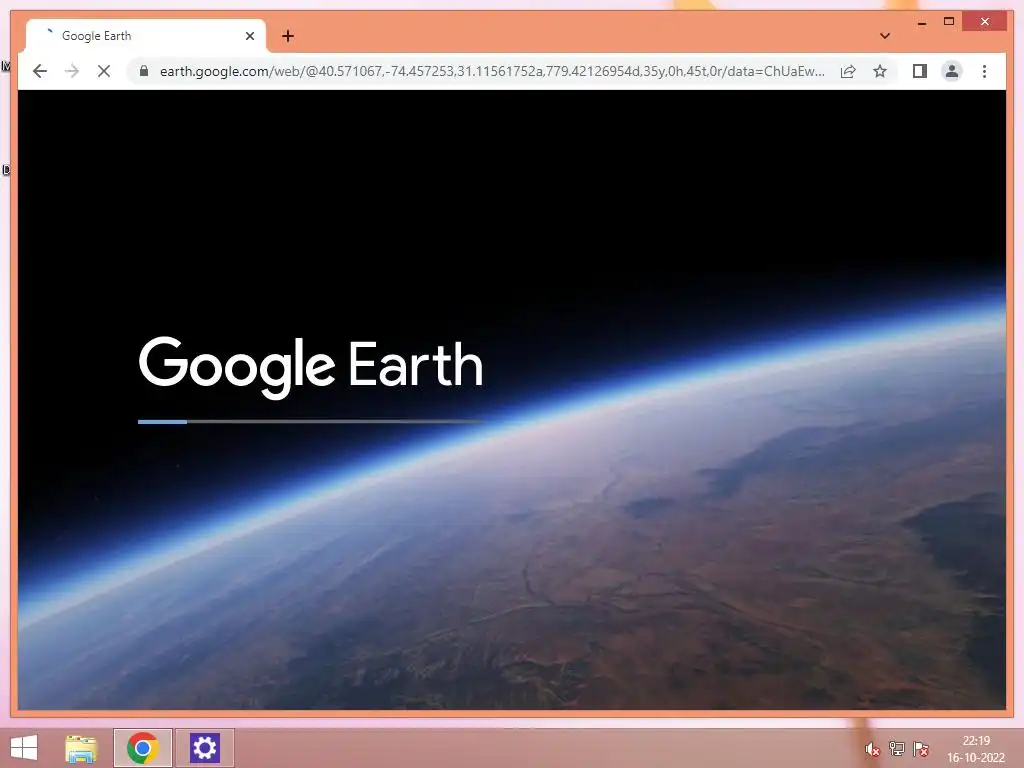This screenshot has height=768, width=1024.
Task: Expand the tab search chevron
Action: 885,36
